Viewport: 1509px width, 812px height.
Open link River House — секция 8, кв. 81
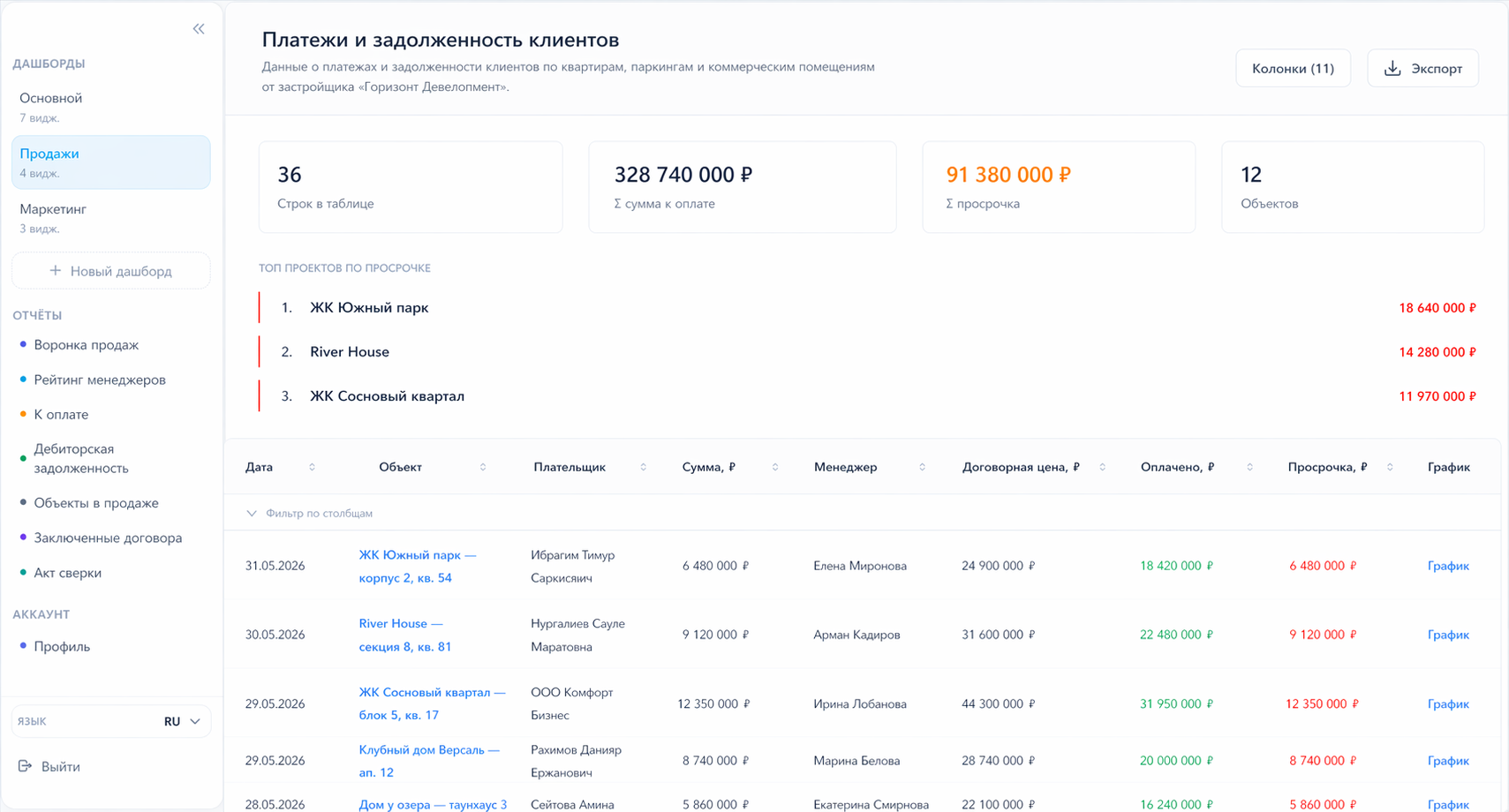tap(405, 635)
